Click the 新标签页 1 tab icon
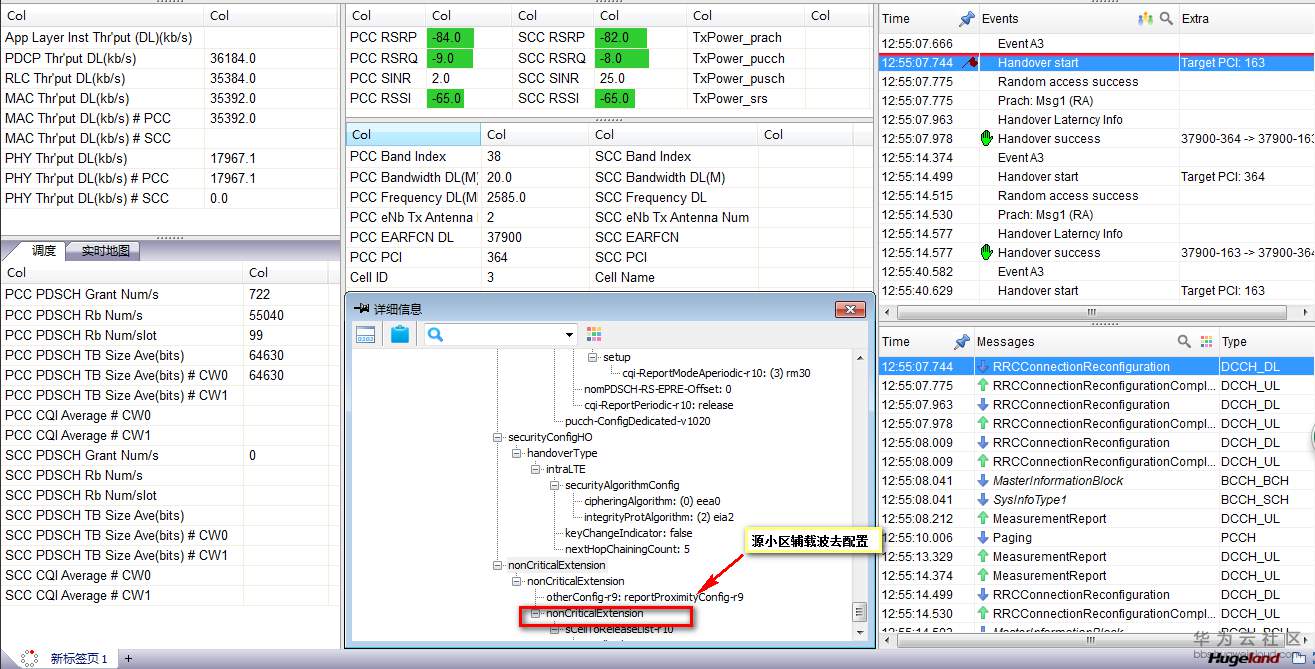Image resolution: width=1315 pixels, height=669 pixels. [x=30, y=658]
